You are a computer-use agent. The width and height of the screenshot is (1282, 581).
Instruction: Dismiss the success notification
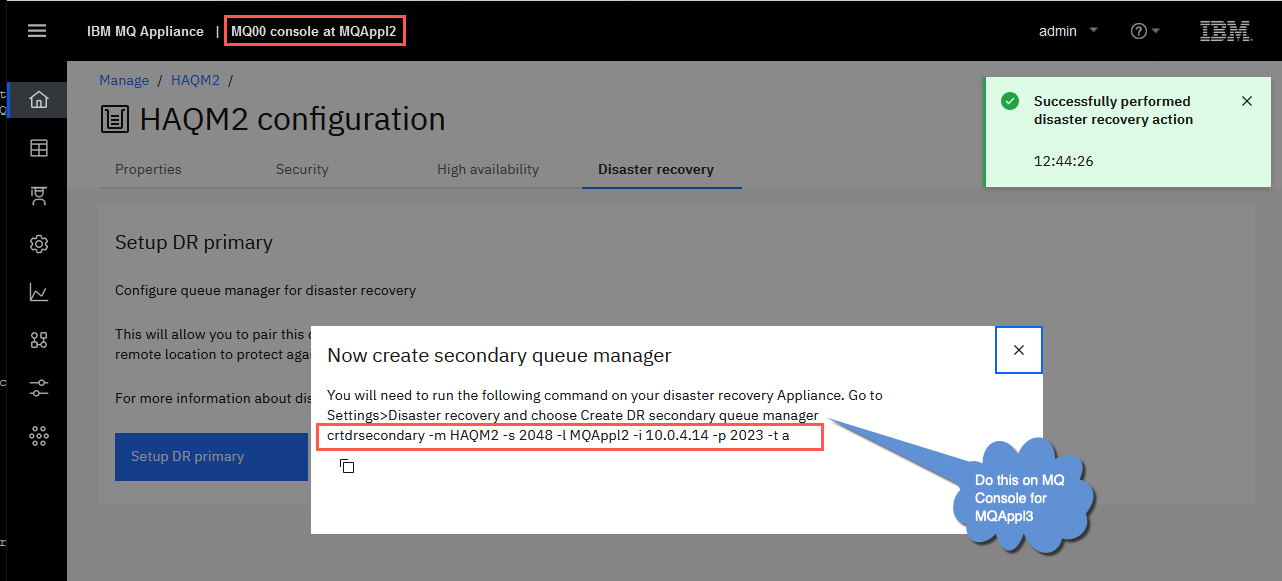point(1246,101)
